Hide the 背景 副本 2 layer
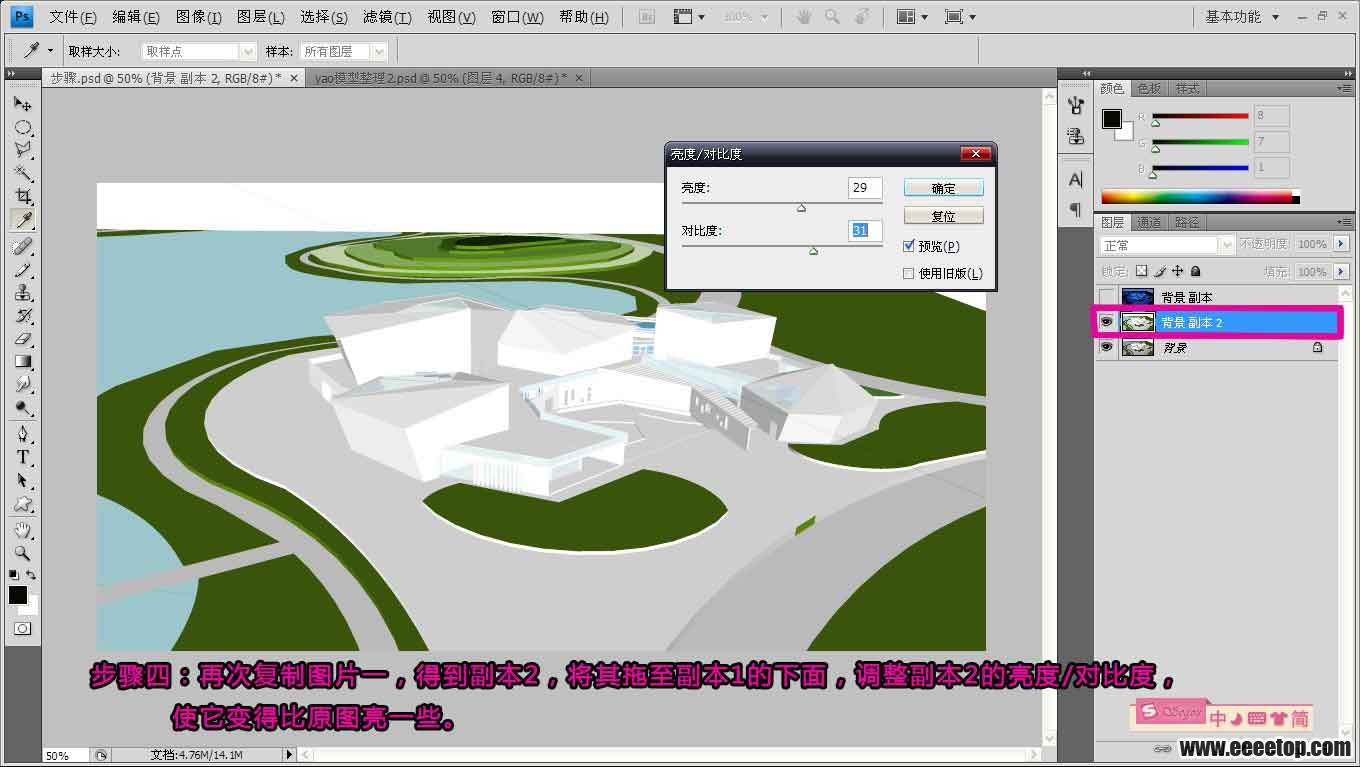 tap(1106, 322)
